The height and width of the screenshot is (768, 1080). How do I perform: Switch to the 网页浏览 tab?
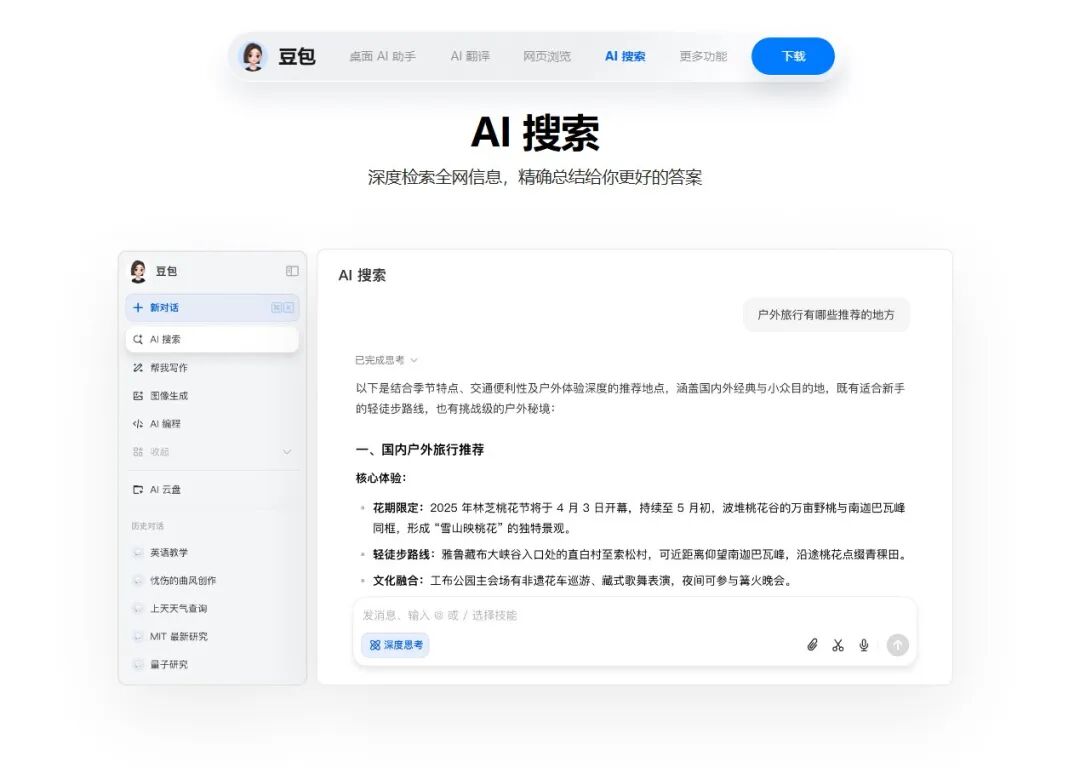point(548,56)
